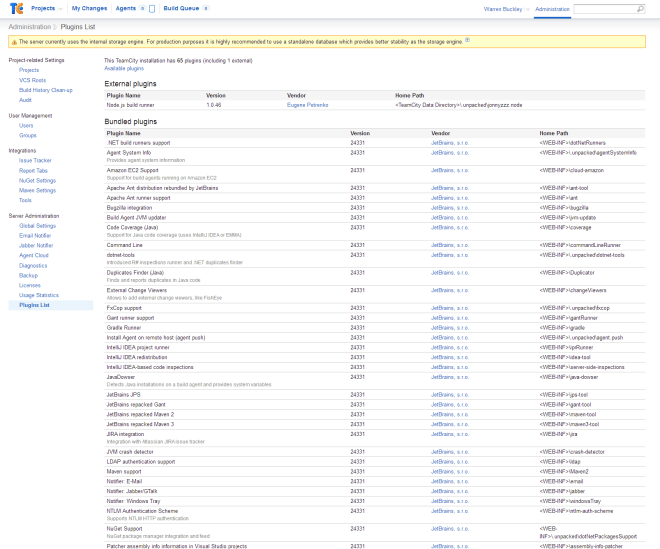Click the 'JetBrains repacked Maven 3' row name
The height and width of the screenshot is (549, 660).
[140, 424]
